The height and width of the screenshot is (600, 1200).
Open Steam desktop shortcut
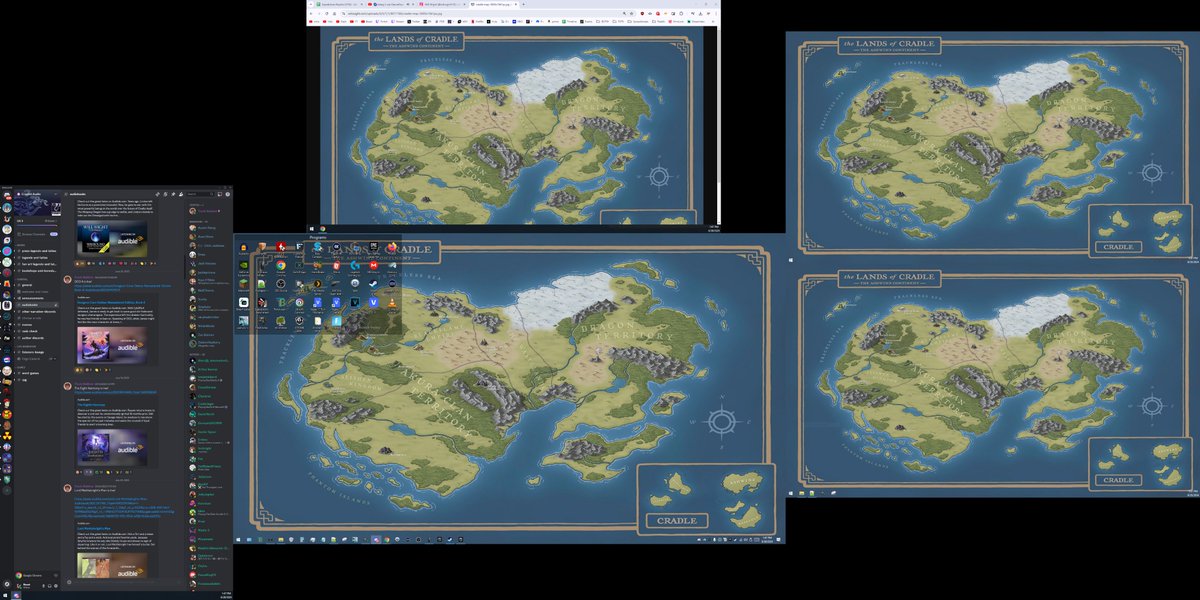[373, 284]
